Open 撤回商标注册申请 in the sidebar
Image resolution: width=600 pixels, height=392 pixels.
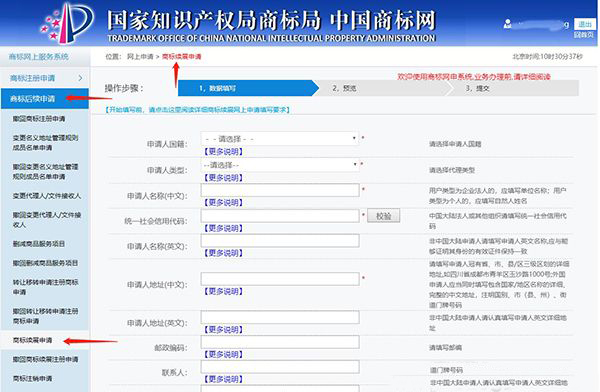click(39, 119)
